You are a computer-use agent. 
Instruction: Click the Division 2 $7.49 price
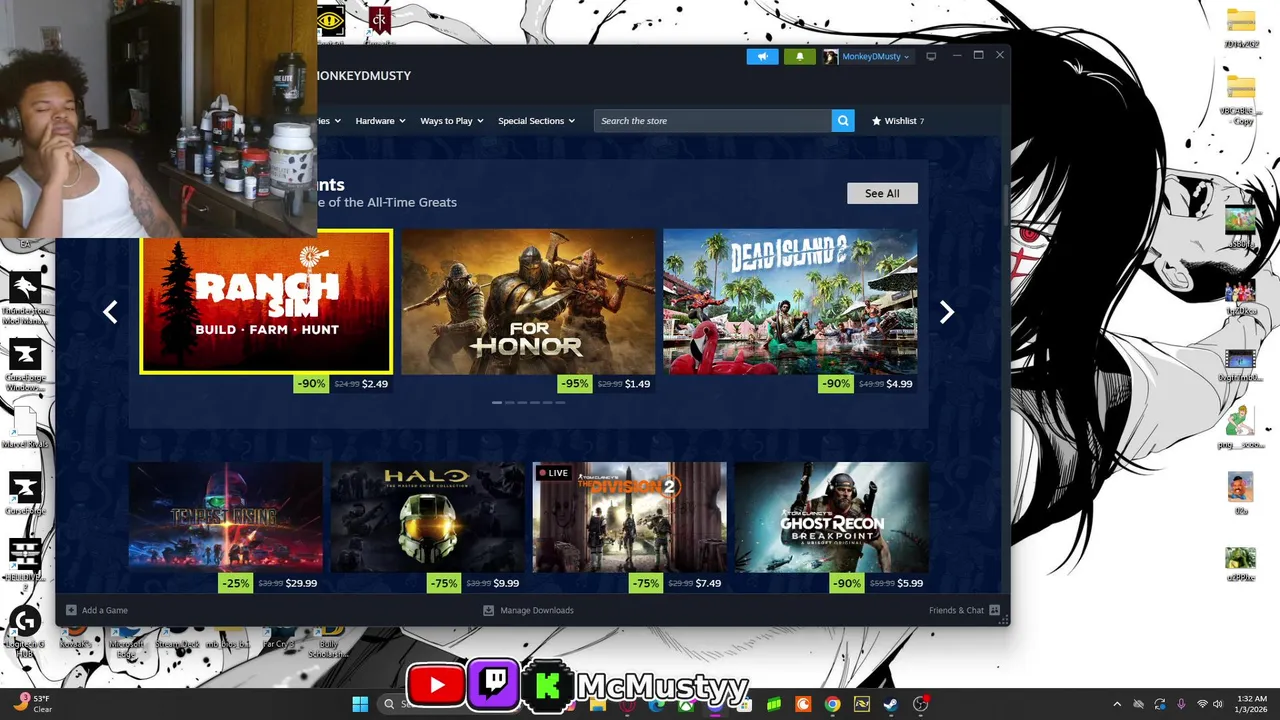[x=708, y=583]
